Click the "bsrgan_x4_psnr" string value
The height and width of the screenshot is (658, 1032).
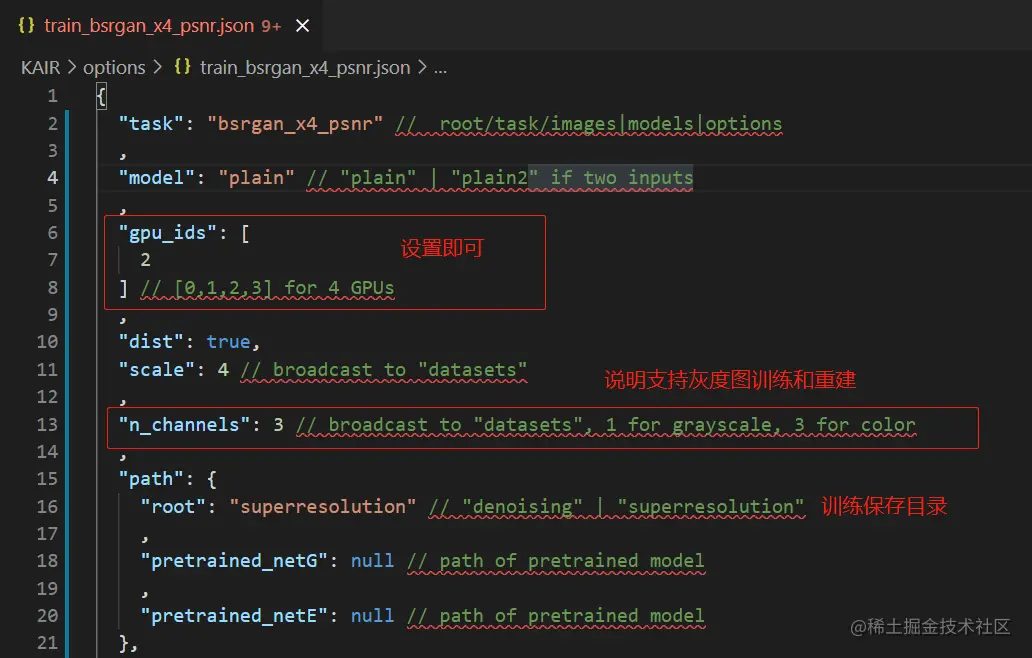tap(295, 124)
